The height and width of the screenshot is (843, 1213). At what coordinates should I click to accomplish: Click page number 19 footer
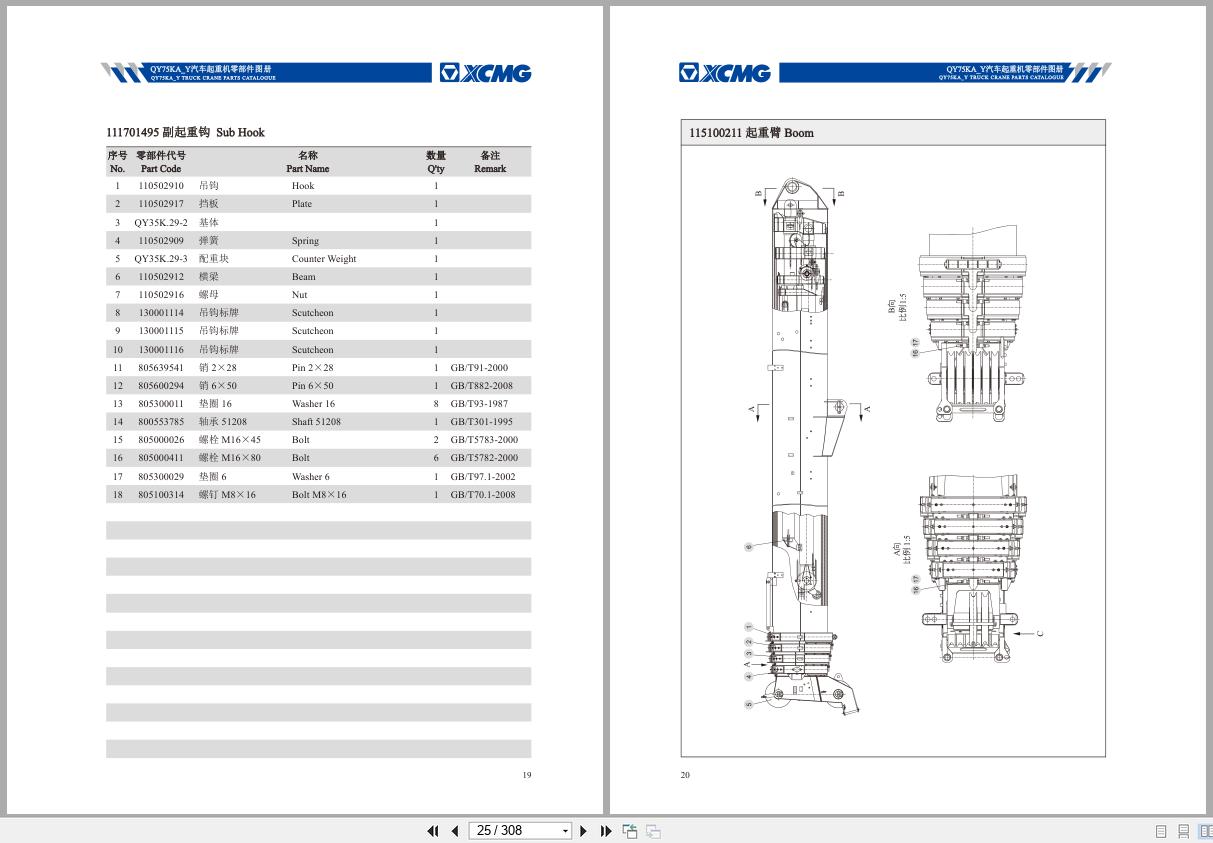(527, 775)
